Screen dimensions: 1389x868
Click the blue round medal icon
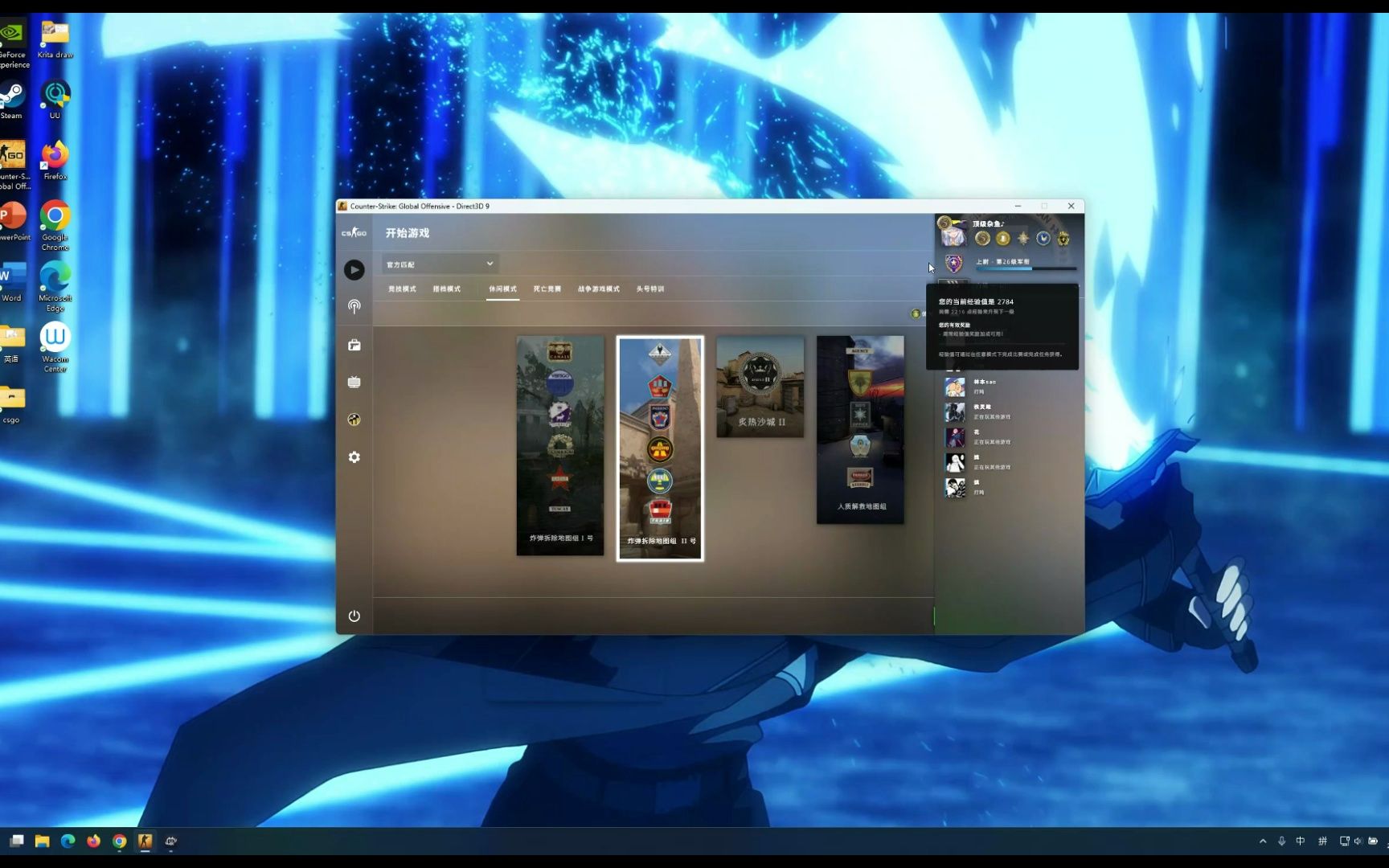click(1043, 238)
